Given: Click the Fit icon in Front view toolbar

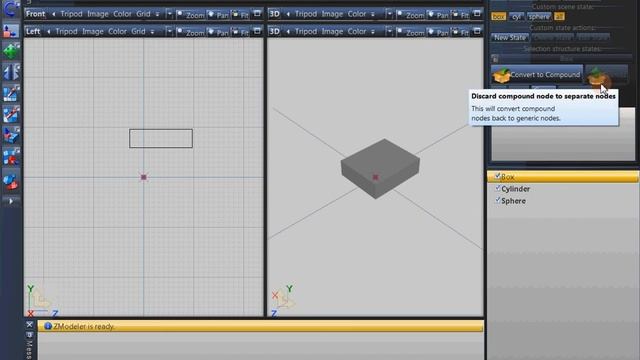Looking at the screenshot, I should pyautogui.click(x=240, y=15).
